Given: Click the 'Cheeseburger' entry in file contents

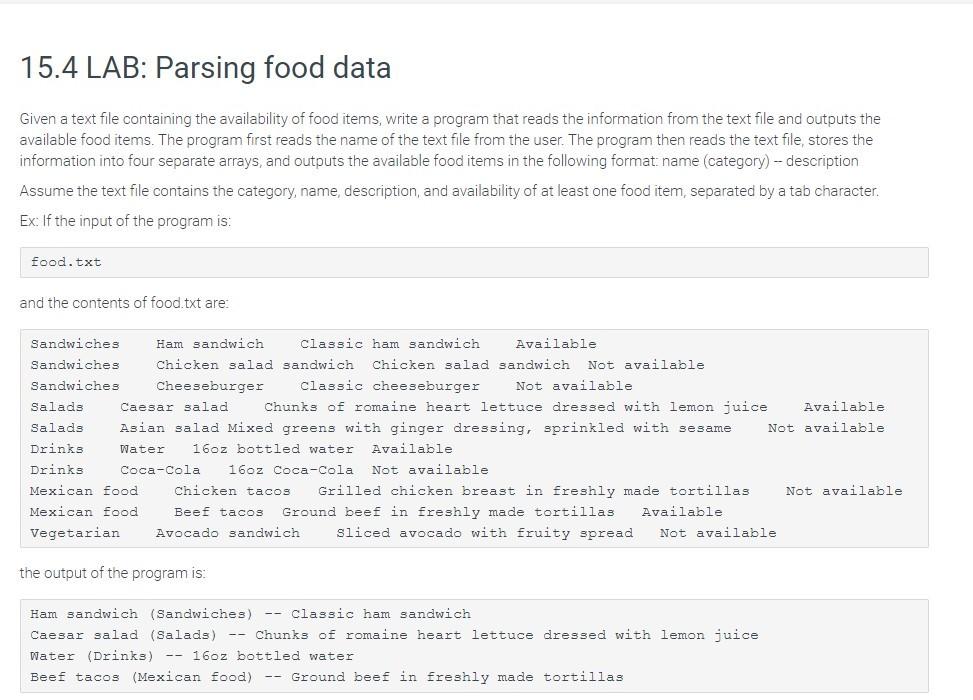Looking at the screenshot, I should click(x=210, y=386).
